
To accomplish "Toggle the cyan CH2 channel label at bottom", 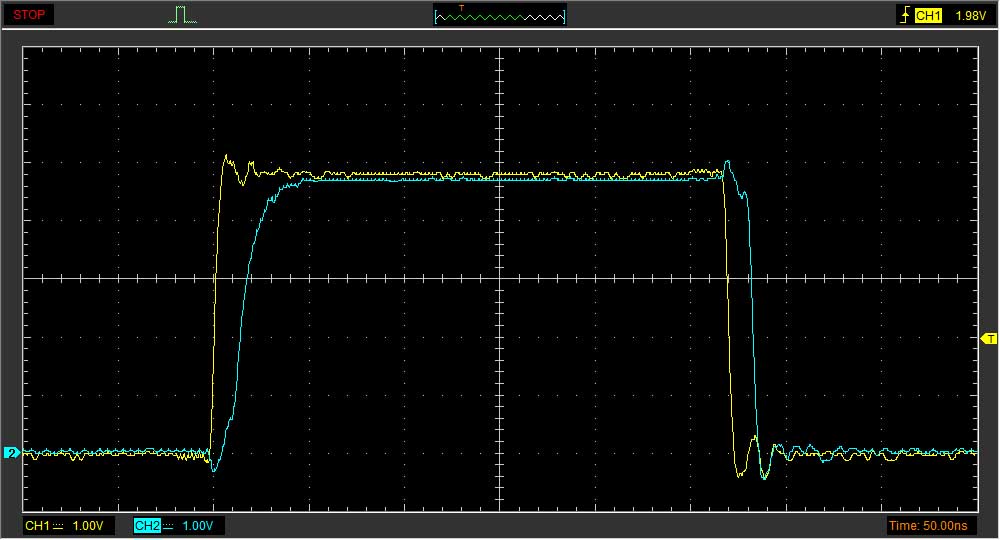I will pyautogui.click(x=146, y=525).
